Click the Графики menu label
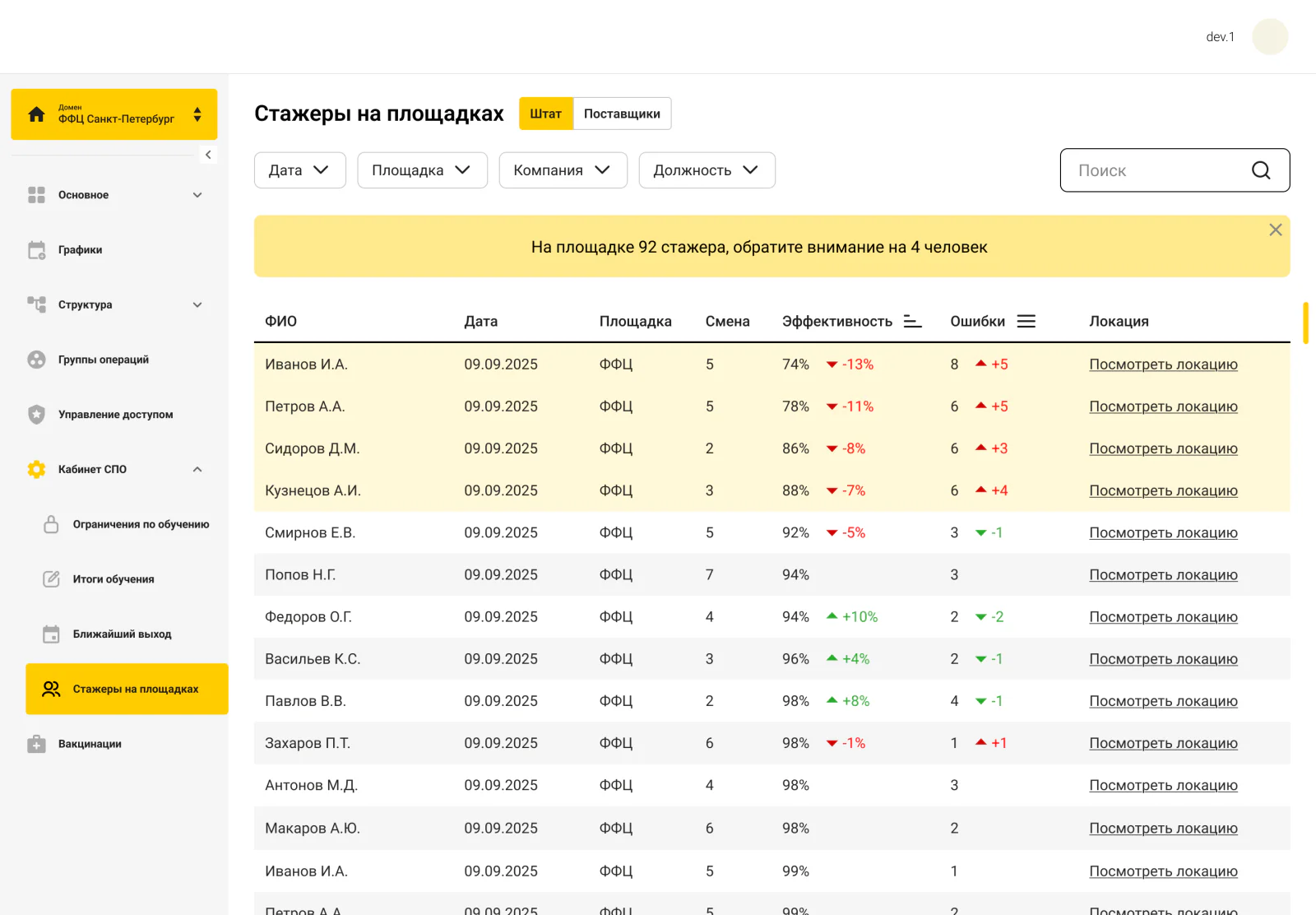This screenshot has width=1316, height=915. coord(81,250)
